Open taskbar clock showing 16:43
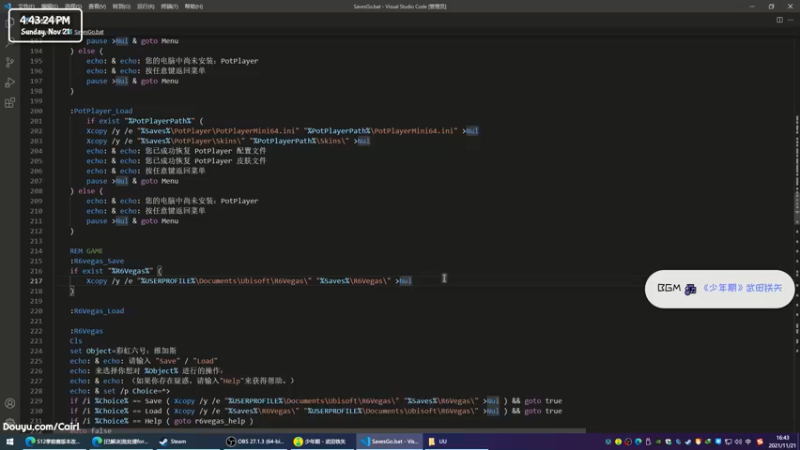The image size is (800, 450). [x=783, y=442]
